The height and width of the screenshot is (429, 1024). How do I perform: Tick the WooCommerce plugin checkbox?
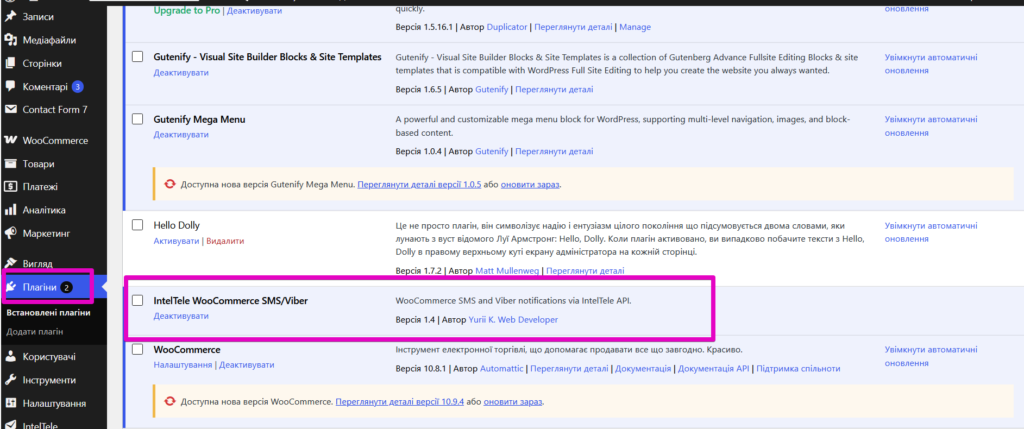(137, 349)
